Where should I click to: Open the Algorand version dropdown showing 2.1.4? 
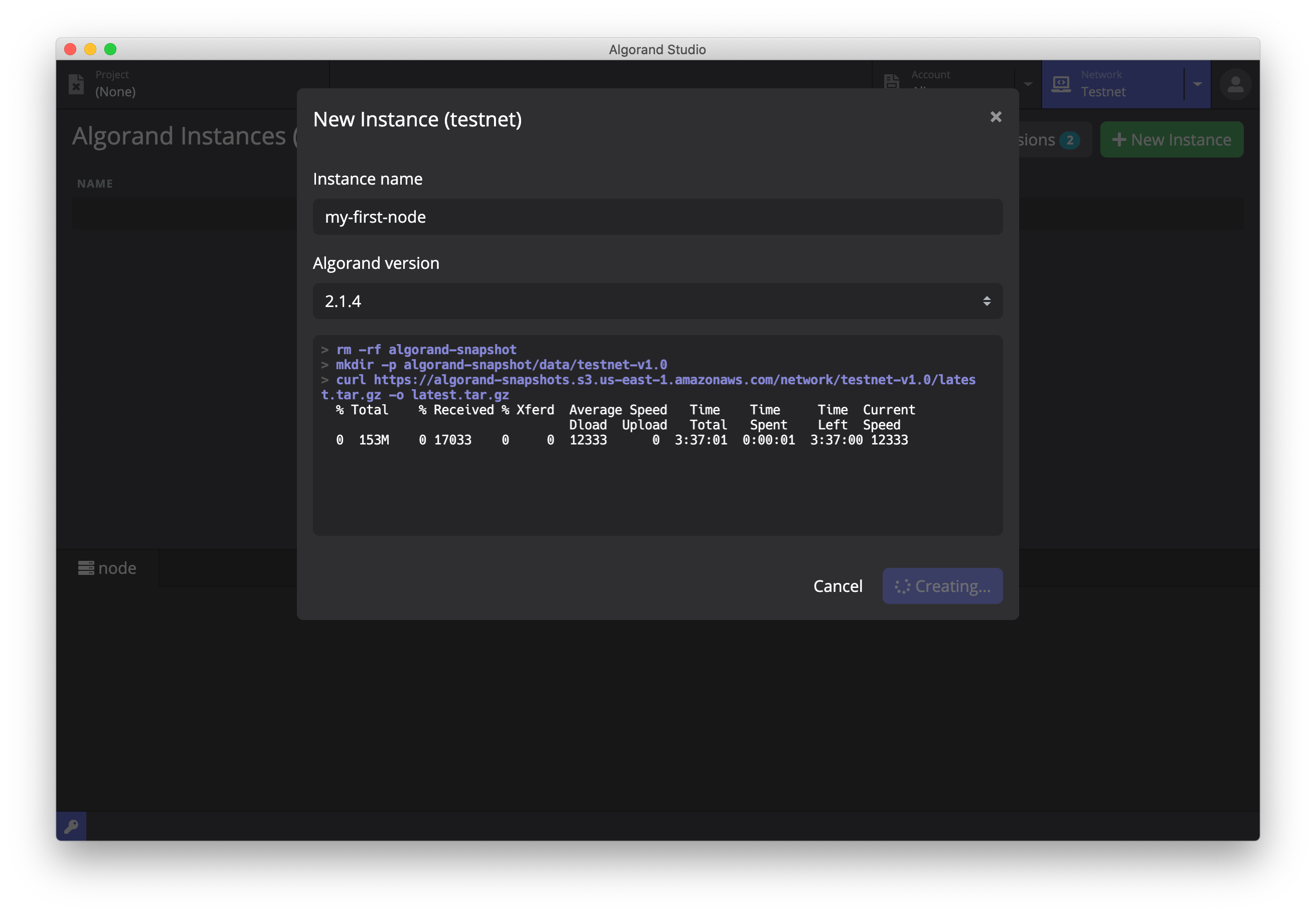pos(657,301)
